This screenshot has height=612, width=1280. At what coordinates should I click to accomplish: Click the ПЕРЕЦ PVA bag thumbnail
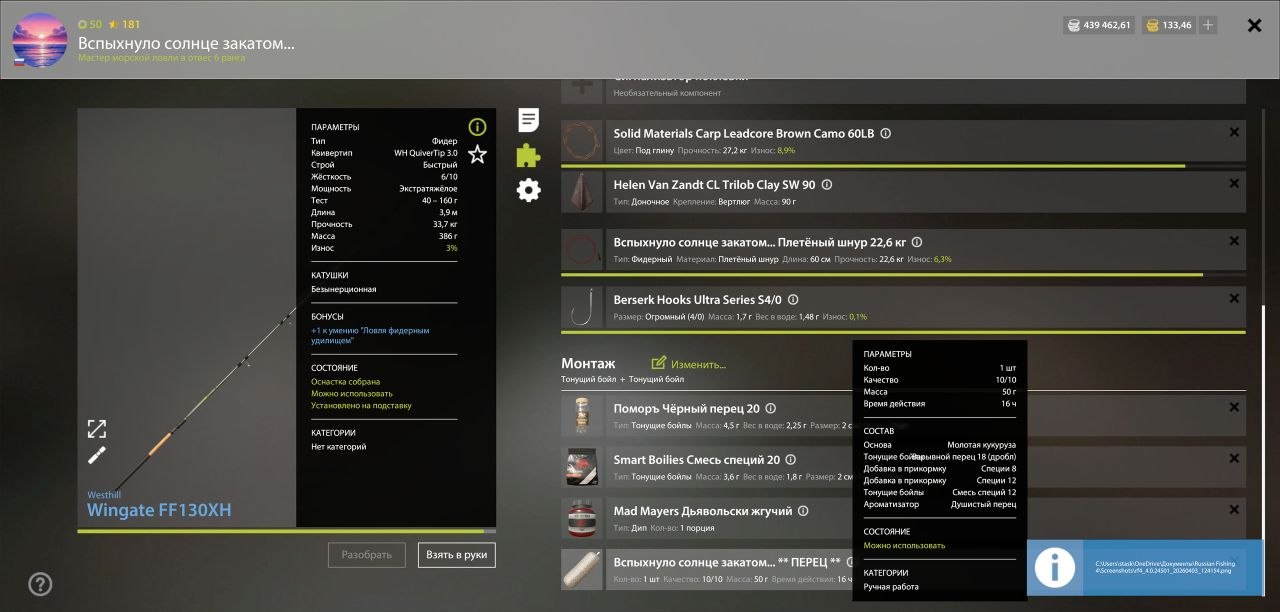[x=582, y=569]
